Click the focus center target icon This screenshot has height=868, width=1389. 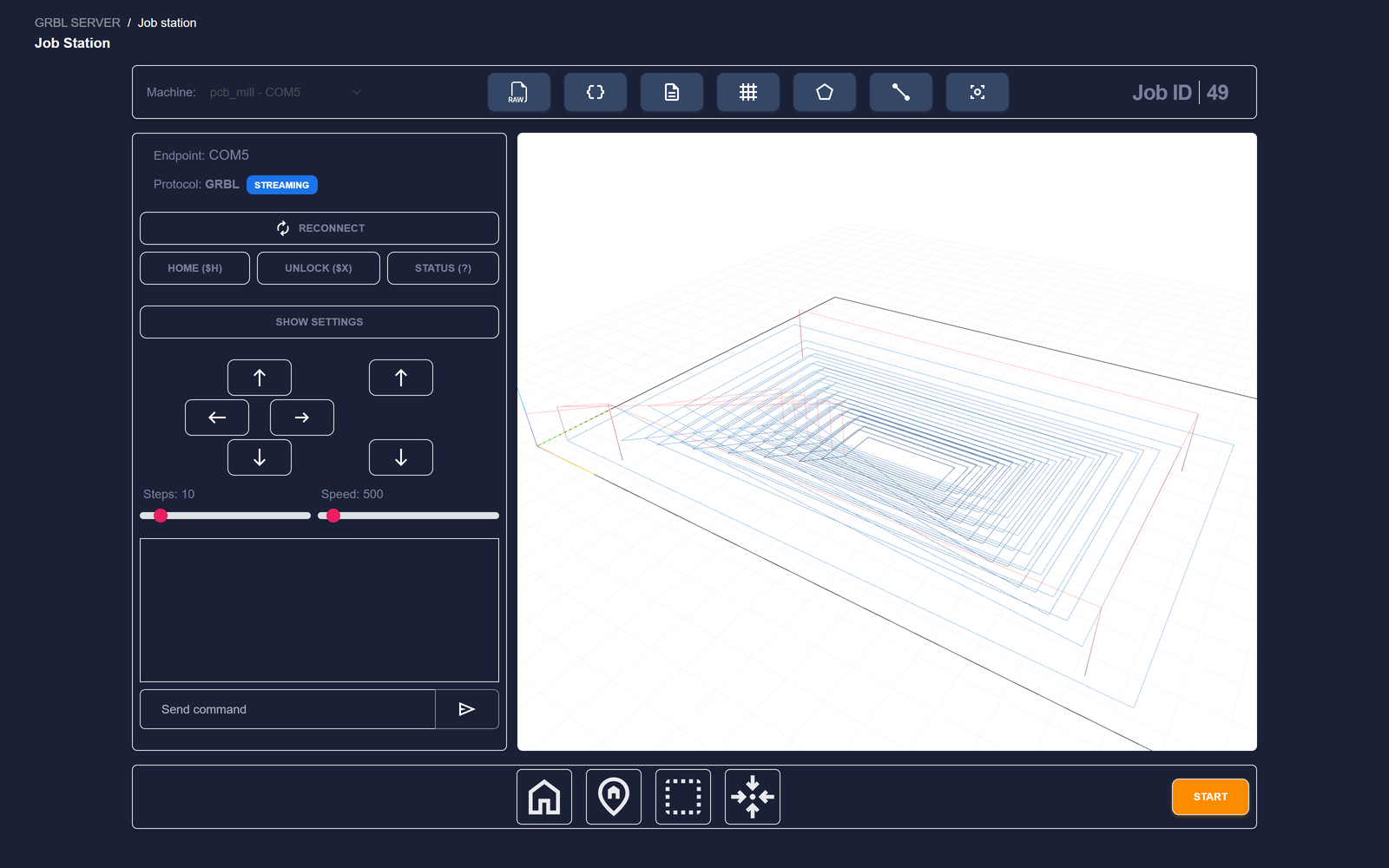[978, 92]
